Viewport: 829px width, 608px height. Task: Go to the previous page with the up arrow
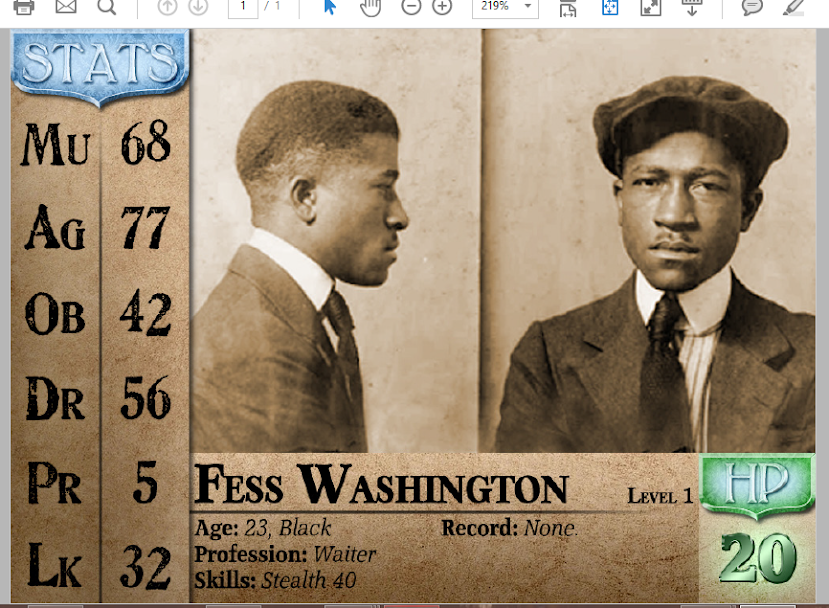168,7
